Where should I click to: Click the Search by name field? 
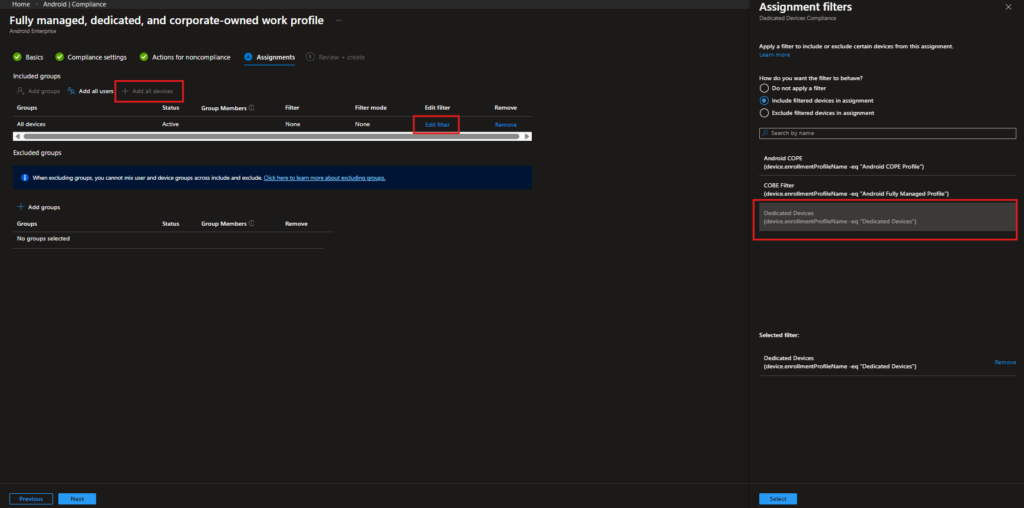click(887, 132)
